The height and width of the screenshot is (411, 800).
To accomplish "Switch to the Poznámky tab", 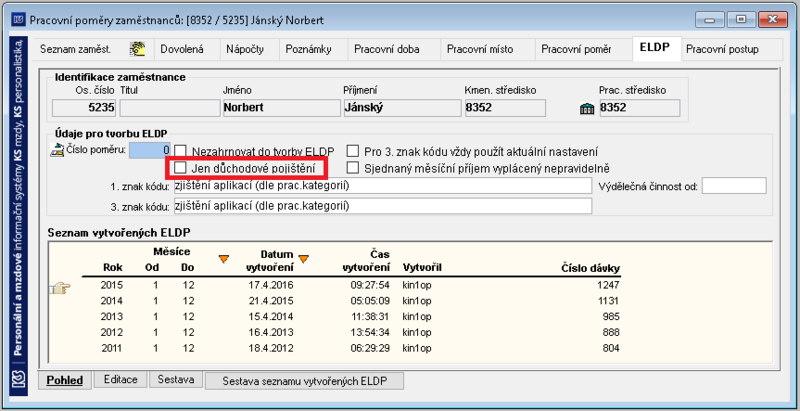I will (309, 49).
